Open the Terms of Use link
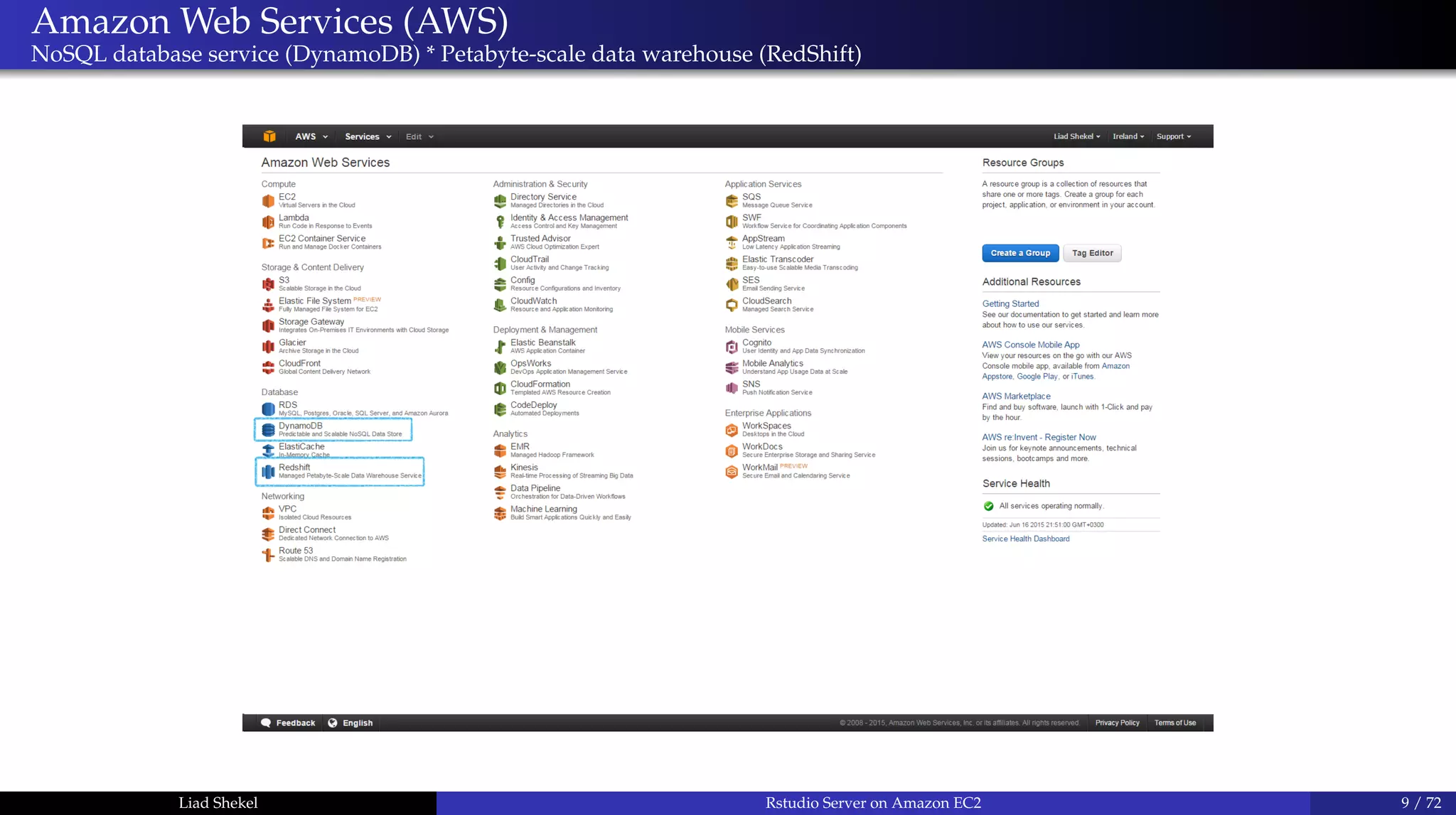 [1175, 723]
